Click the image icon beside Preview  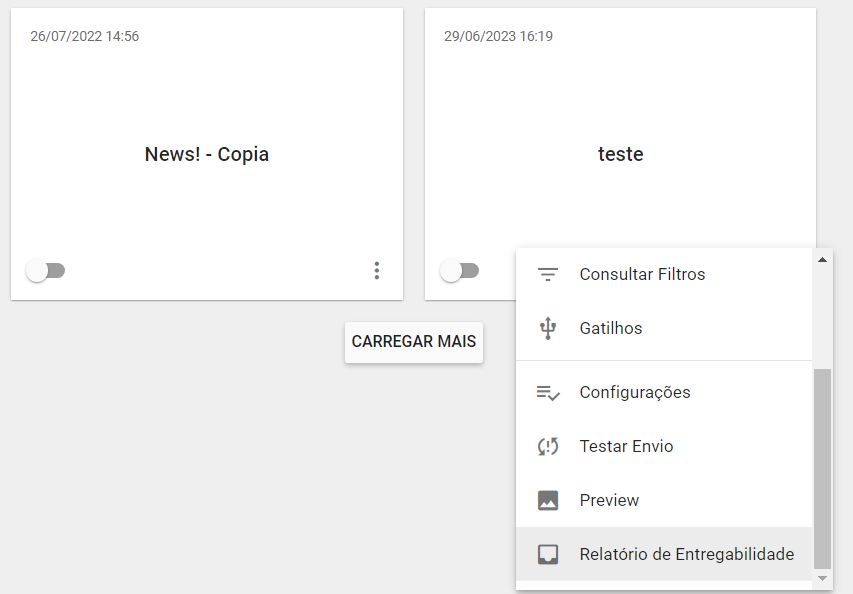click(x=547, y=500)
